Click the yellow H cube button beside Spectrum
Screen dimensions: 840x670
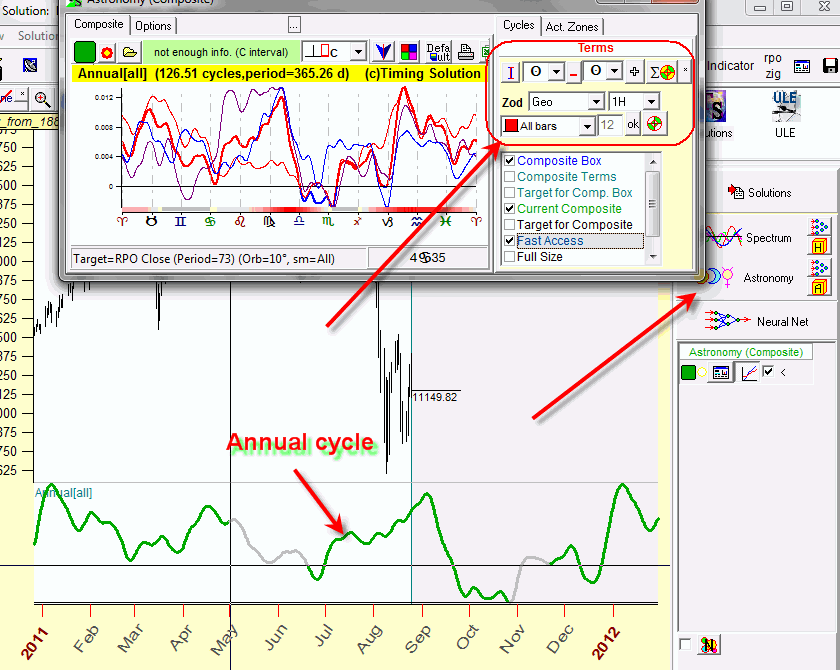pos(820,246)
